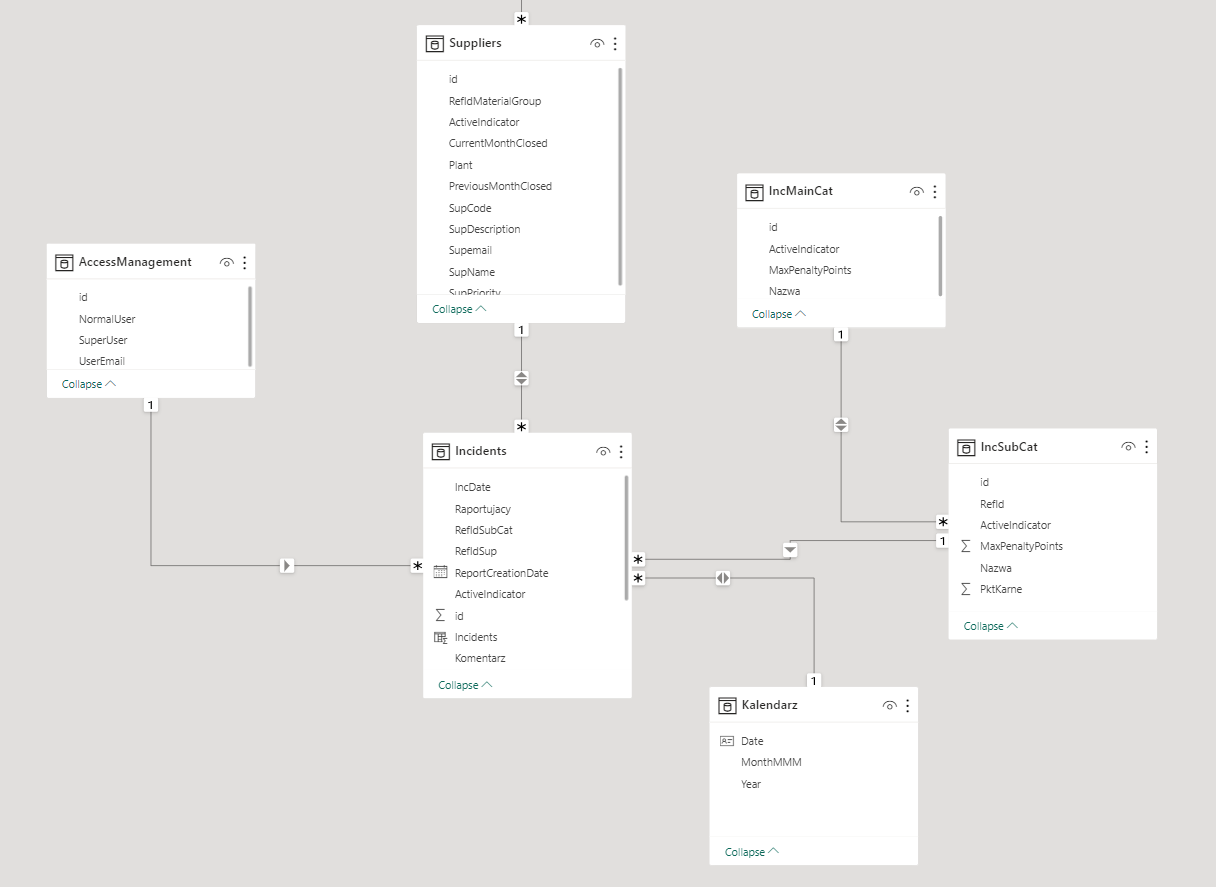Select Raportujacy field in Incidents
This screenshot has height=887, width=1216.
point(483,509)
